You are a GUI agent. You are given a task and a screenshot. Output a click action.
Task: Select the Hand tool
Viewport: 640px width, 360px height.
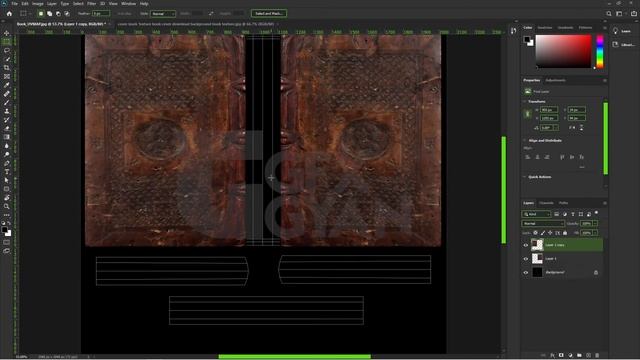coord(7,198)
